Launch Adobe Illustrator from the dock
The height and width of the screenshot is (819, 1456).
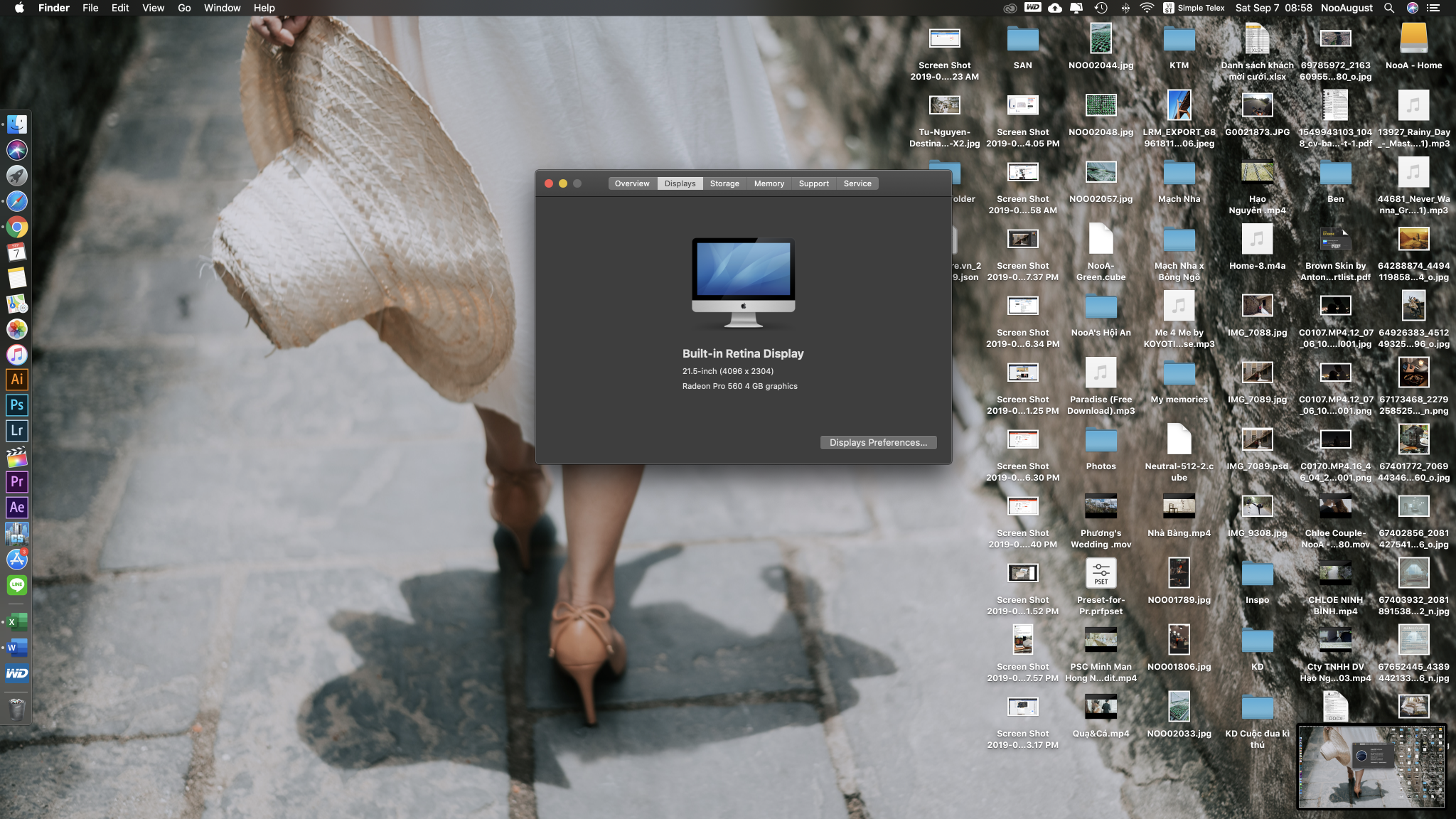click(17, 380)
